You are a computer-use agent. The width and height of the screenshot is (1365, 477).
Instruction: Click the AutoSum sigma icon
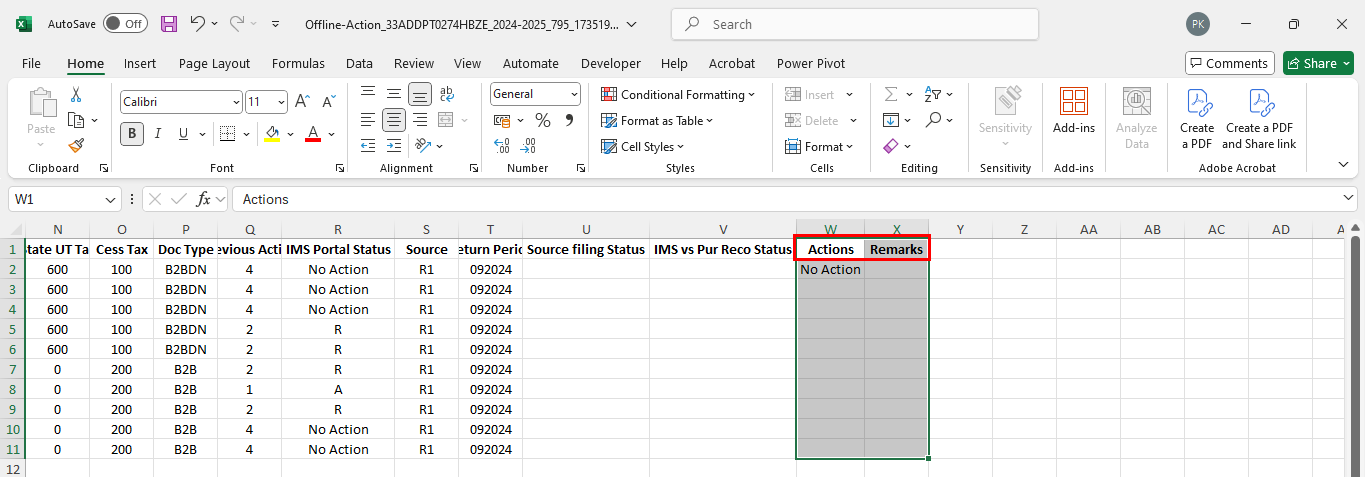click(890, 94)
